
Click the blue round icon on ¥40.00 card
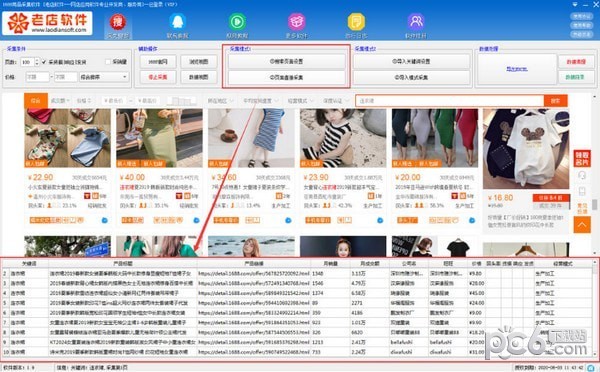pyautogui.click(x=196, y=220)
